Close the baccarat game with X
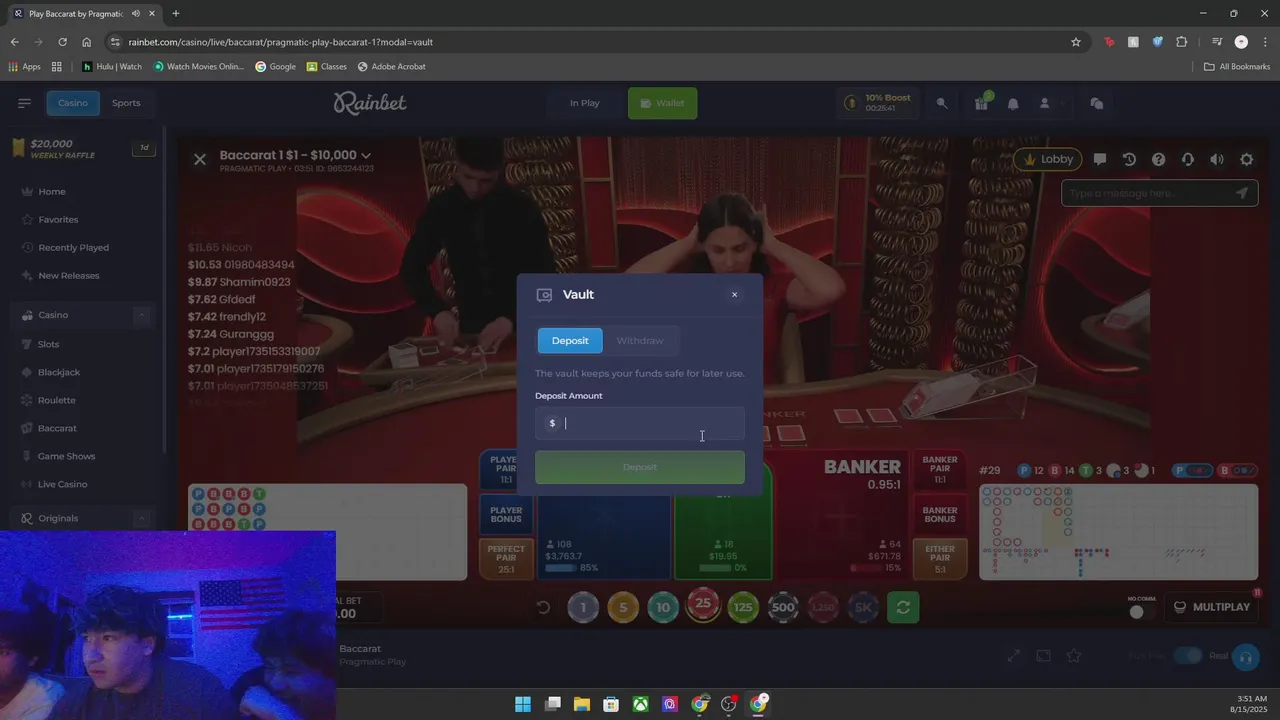This screenshot has height=720, width=1280. [x=200, y=159]
